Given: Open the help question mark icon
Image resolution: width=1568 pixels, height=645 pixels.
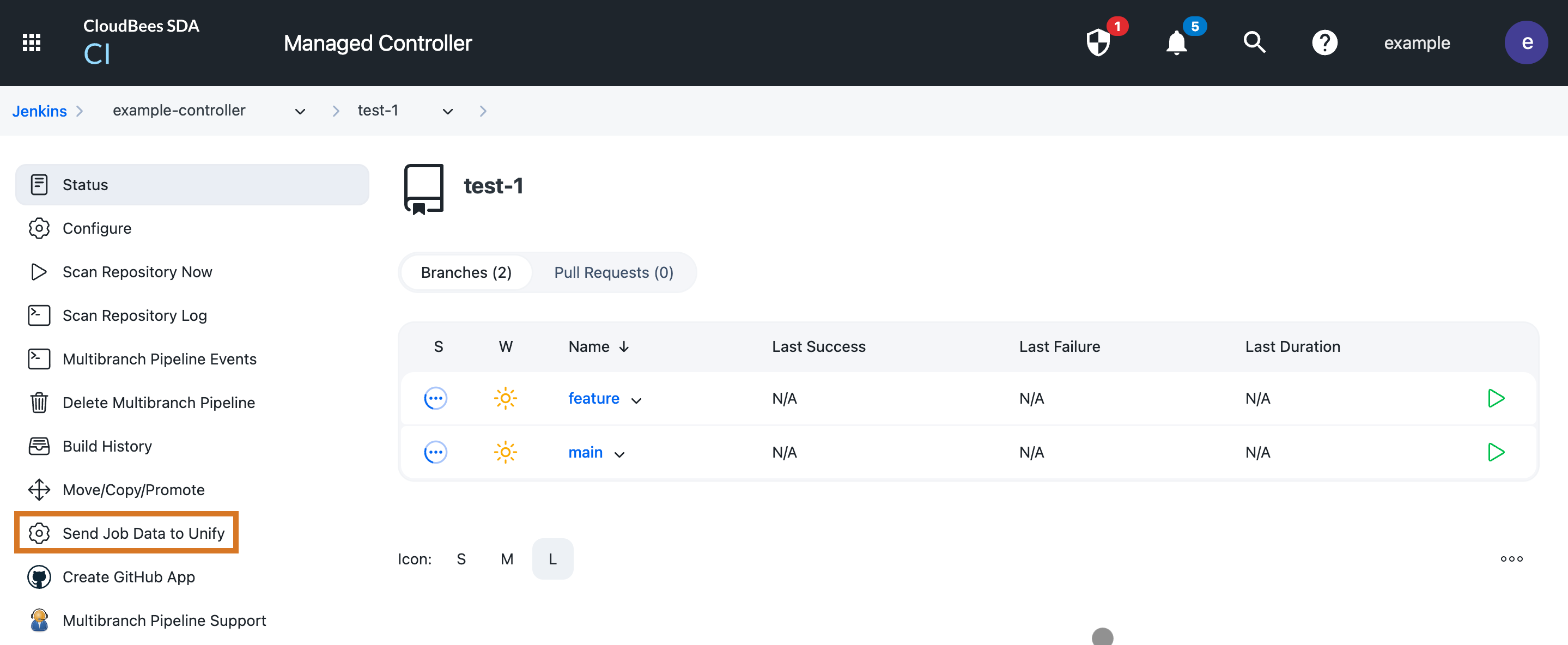Looking at the screenshot, I should [1325, 42].
